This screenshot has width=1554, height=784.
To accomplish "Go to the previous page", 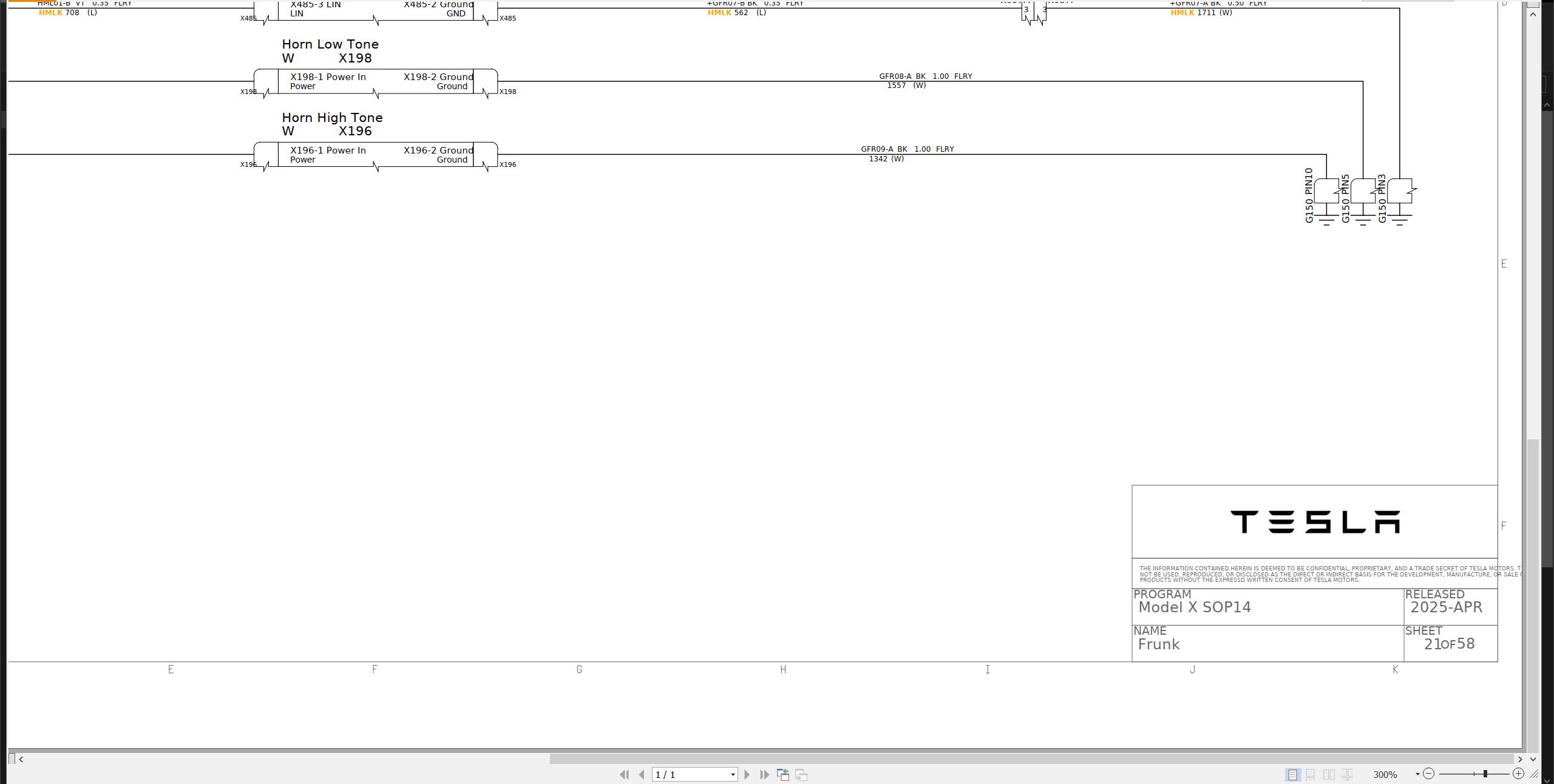I will 642,774.
